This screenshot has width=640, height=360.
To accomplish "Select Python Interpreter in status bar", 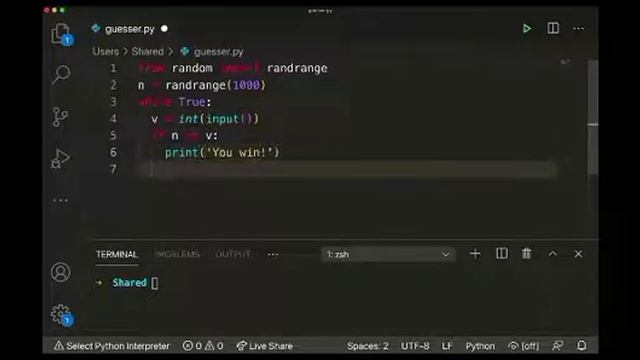I will tap(112, 346).
